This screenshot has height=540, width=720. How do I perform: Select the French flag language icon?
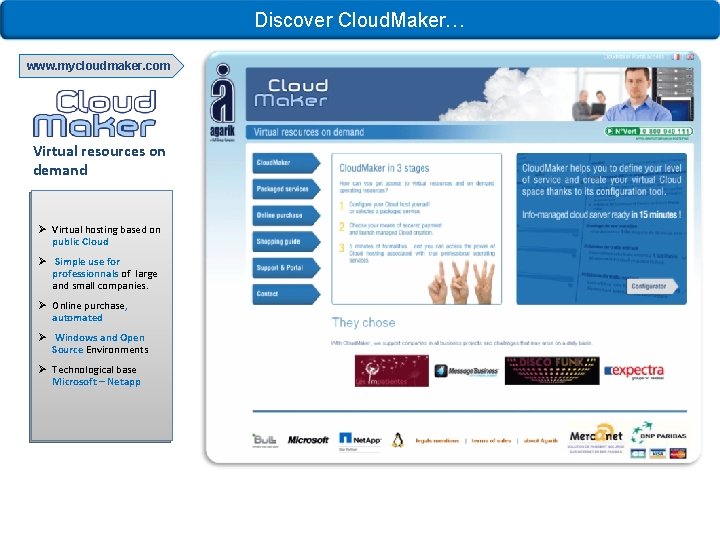(x=676, y=56)
